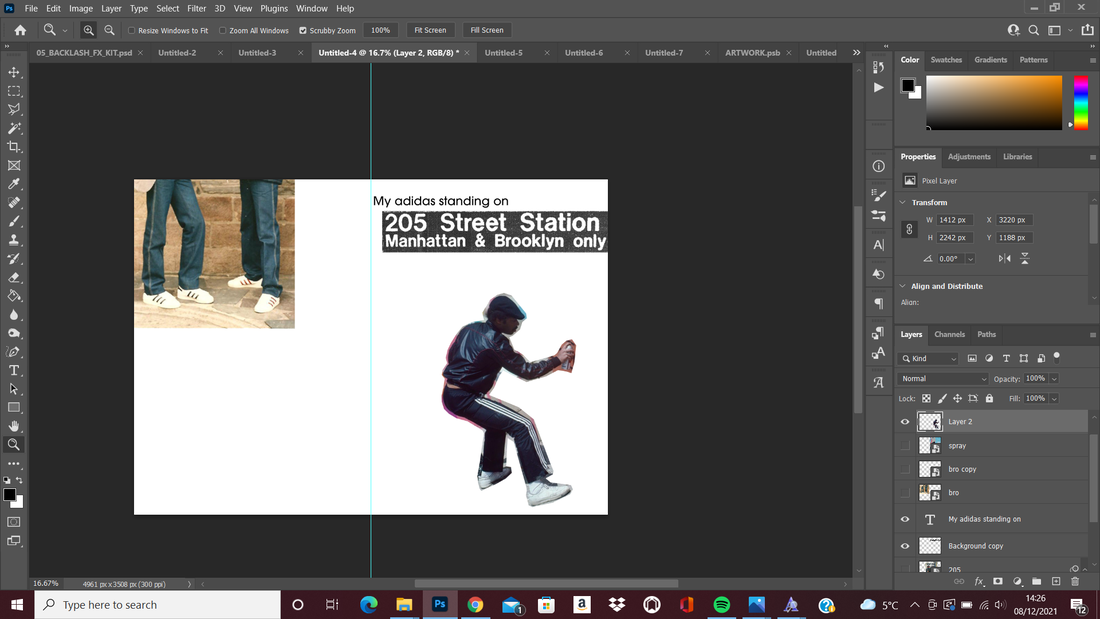Enable Zoom All Windows checkbox
The height and width of the screenshot is (619, 1100).
coord(222,30)
